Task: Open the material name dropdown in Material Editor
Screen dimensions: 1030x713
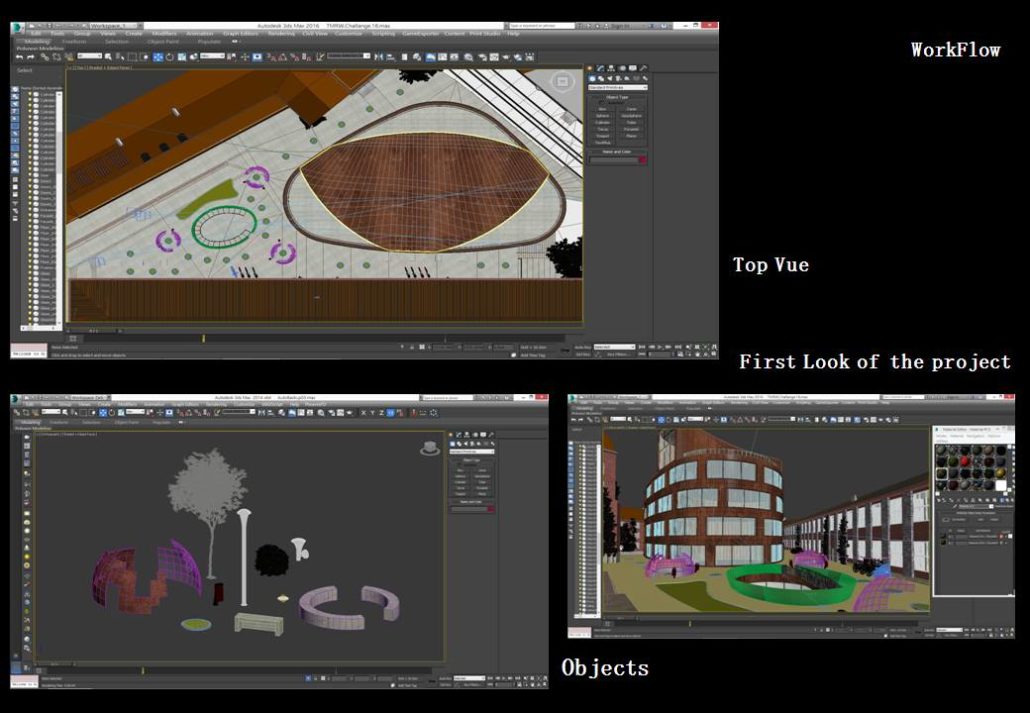Action: 974,507
